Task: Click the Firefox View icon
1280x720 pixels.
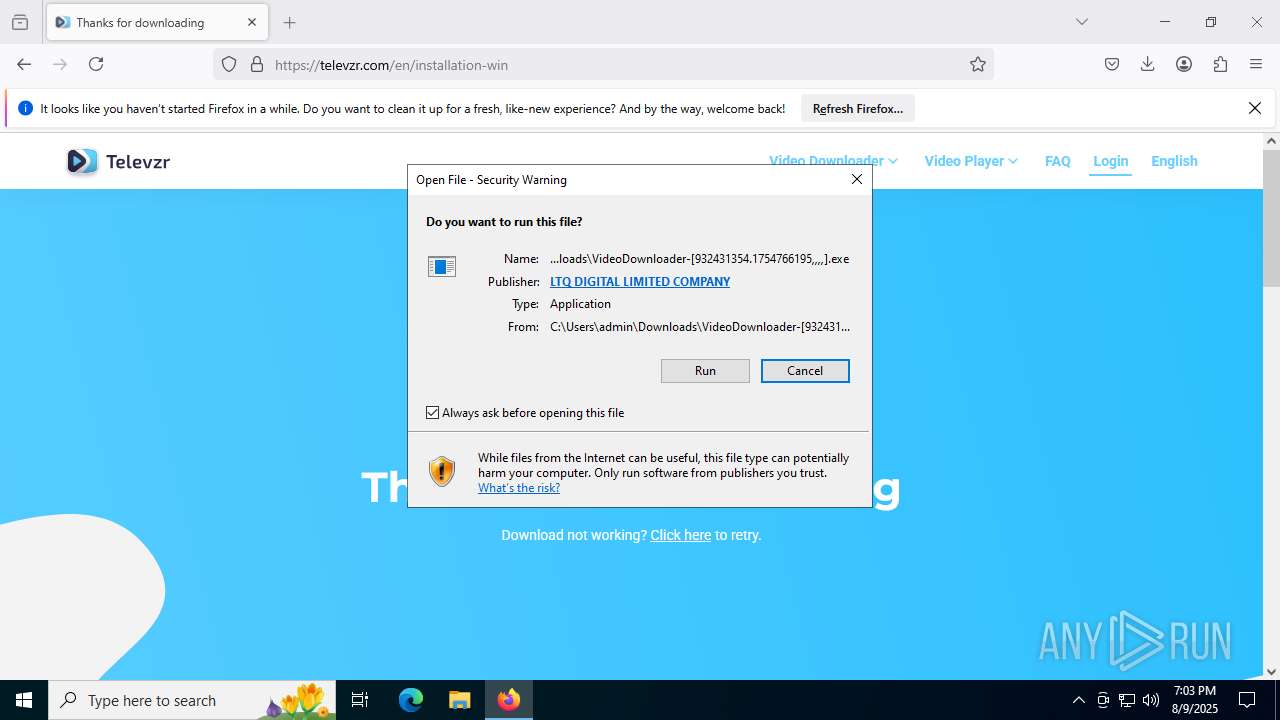Action: [x=20, y=22]
